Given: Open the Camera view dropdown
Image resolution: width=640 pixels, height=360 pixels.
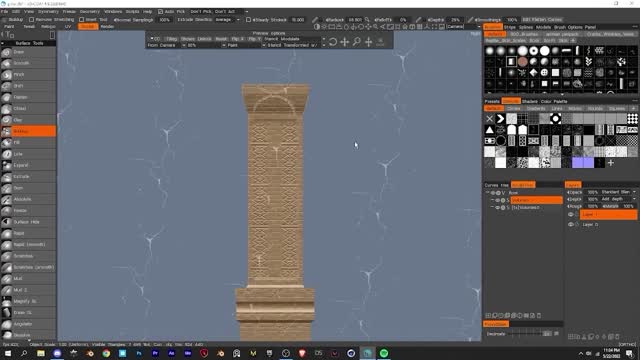Looking at the screenshot, I should (463, 27).
